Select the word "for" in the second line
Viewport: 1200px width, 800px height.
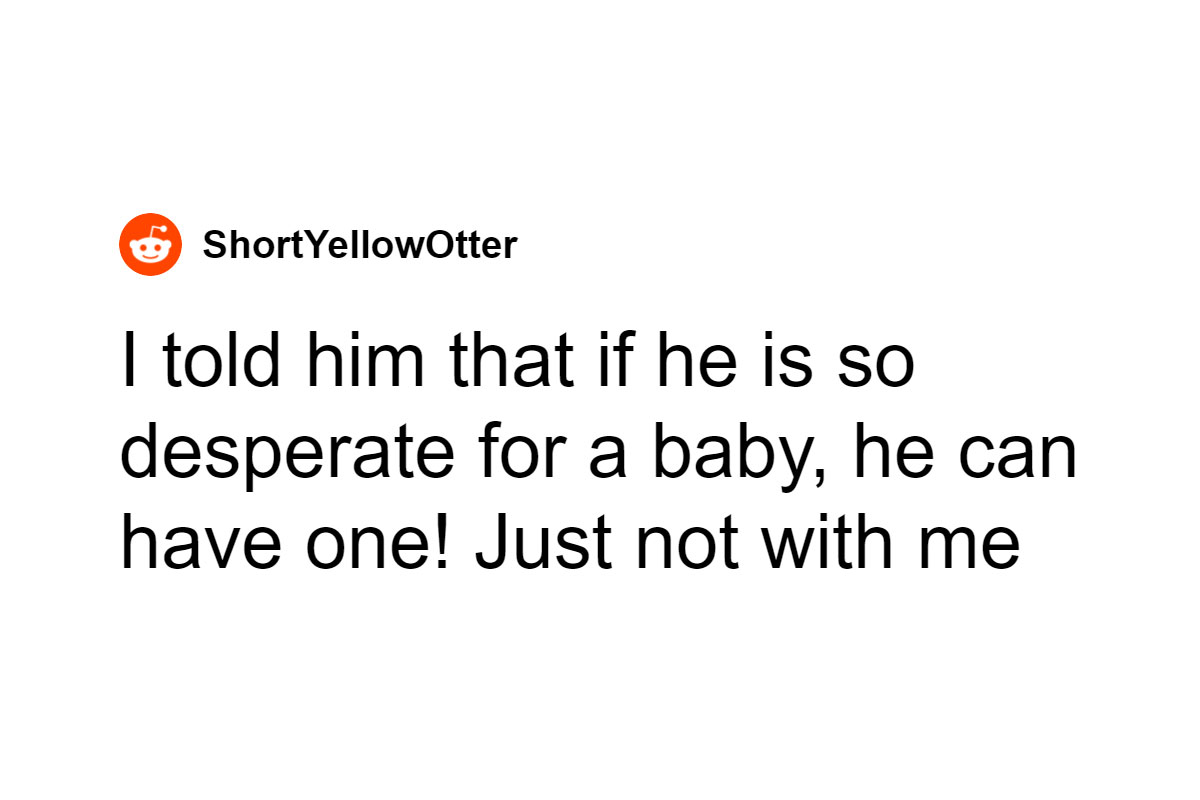[x=520, y=457]
